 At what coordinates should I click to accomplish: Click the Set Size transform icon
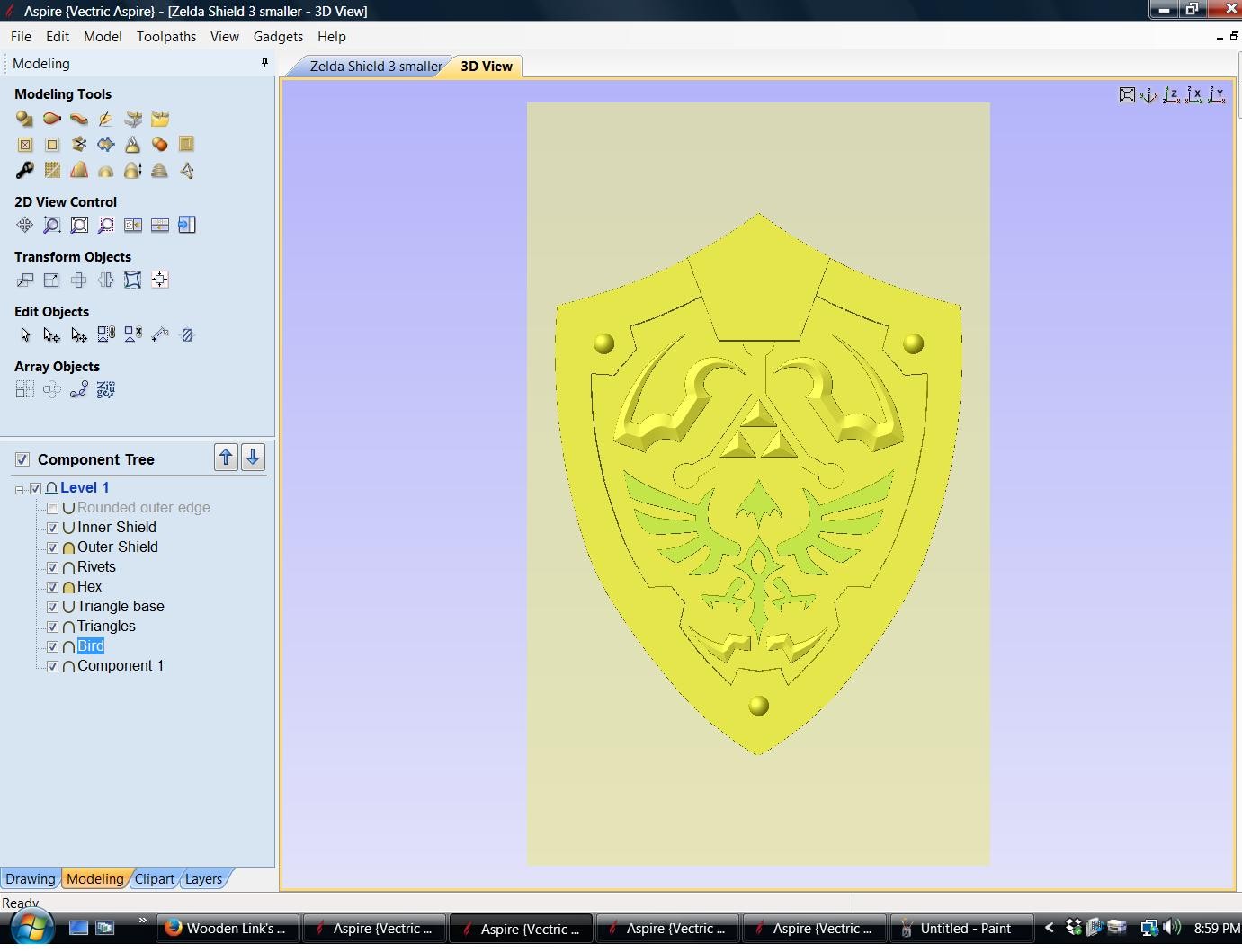[x=52, y=280]
